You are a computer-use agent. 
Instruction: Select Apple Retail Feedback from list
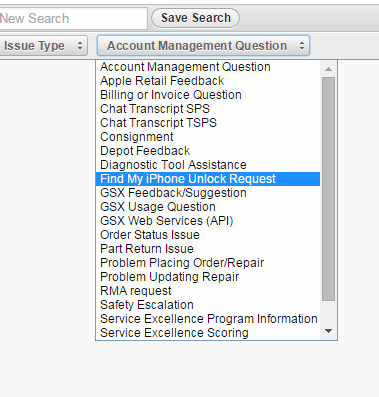pyautogui.click(x=208, y=81)
